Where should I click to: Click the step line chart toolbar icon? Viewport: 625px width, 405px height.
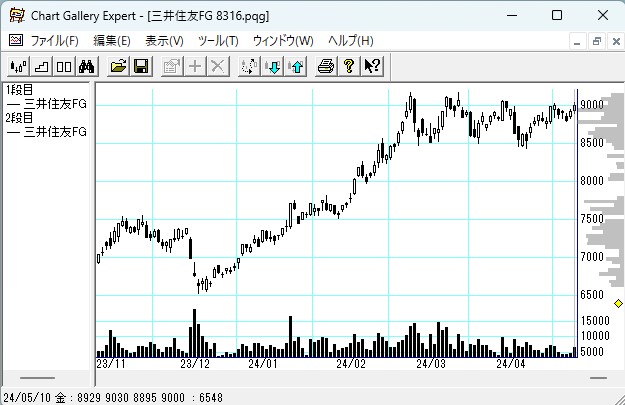click(41, 66)
